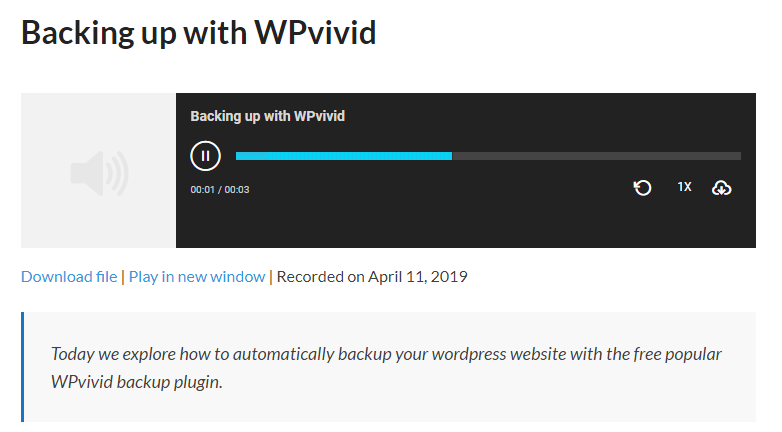Image resolution: width=782 pixels, height=432 pixels.
Task: Click the Recorded on April 11, 2019 text
Action: click(372, 276)
